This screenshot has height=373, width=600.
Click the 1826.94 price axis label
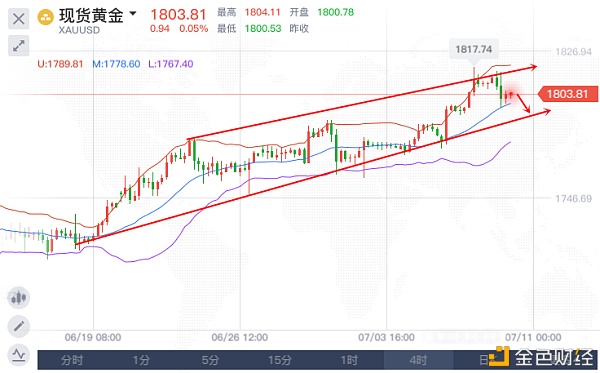(x=573, y=52)
